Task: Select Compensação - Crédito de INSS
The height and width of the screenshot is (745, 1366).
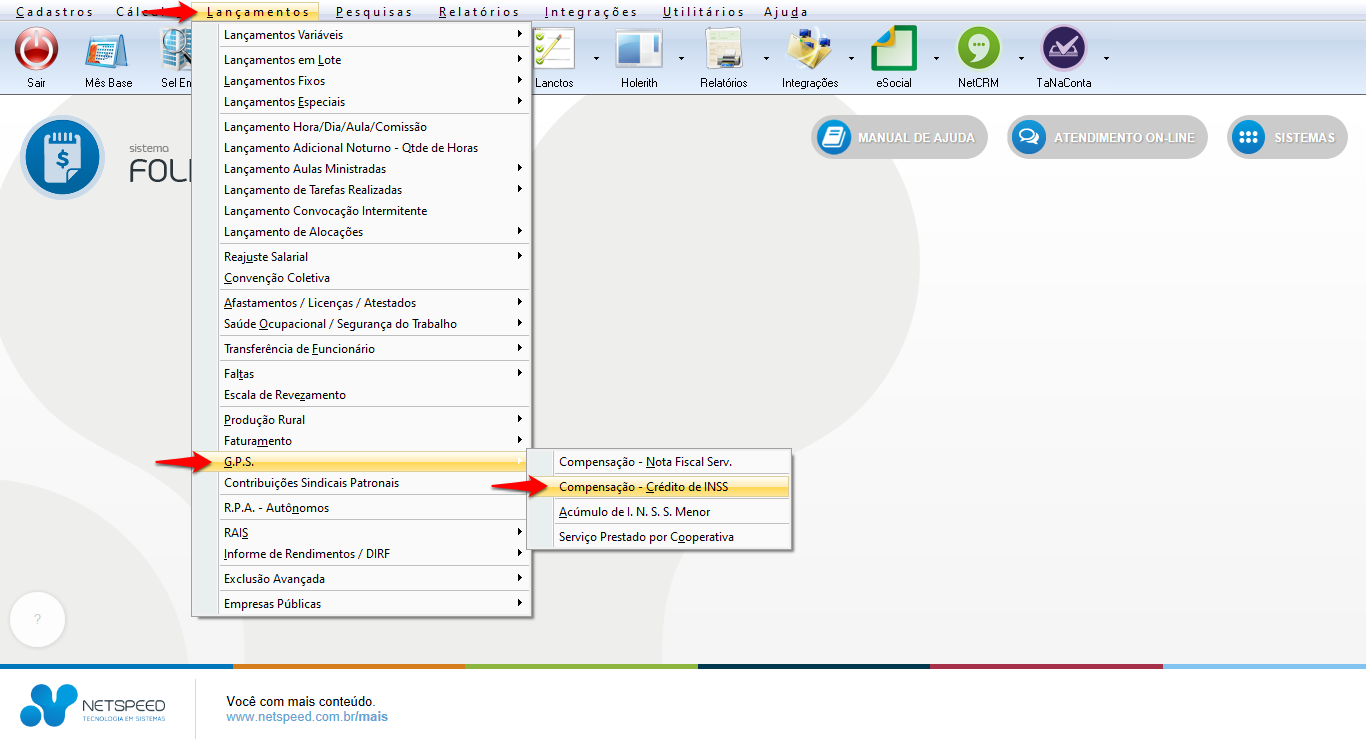Action: coord(644,487)
